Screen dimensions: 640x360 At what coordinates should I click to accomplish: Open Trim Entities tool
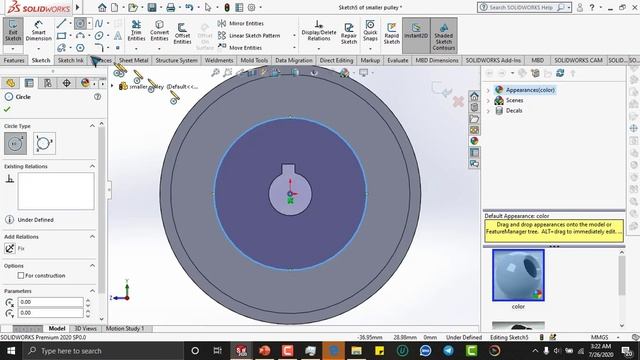pos(136,31)
